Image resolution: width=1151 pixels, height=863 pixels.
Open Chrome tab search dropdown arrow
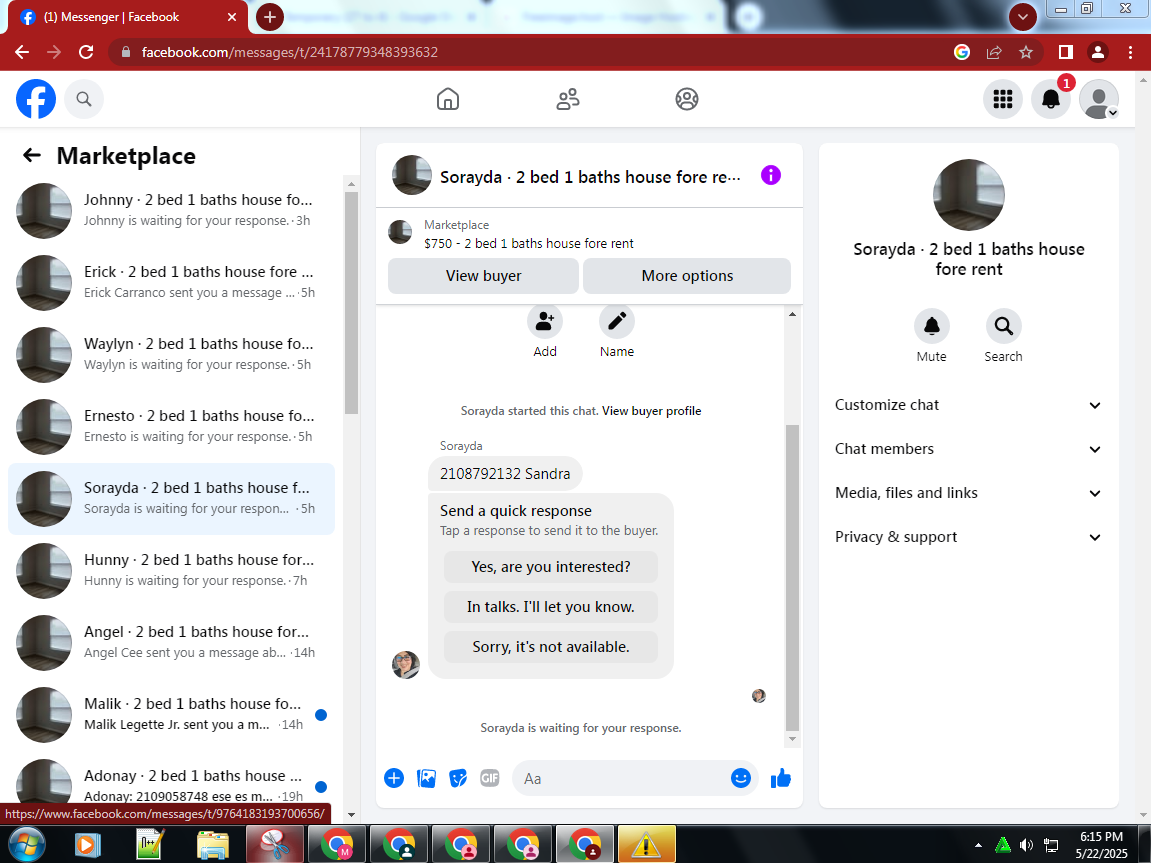1023,17
